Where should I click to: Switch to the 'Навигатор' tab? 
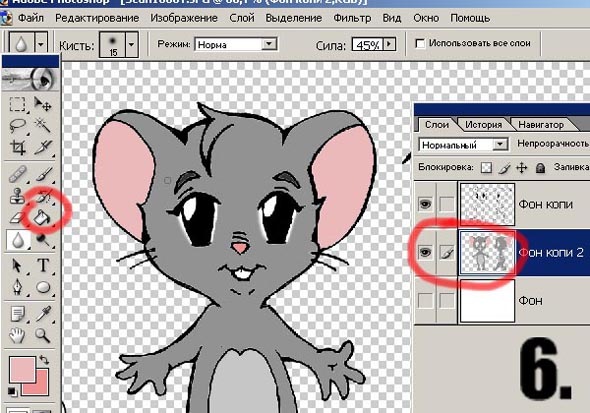[541, 125]
